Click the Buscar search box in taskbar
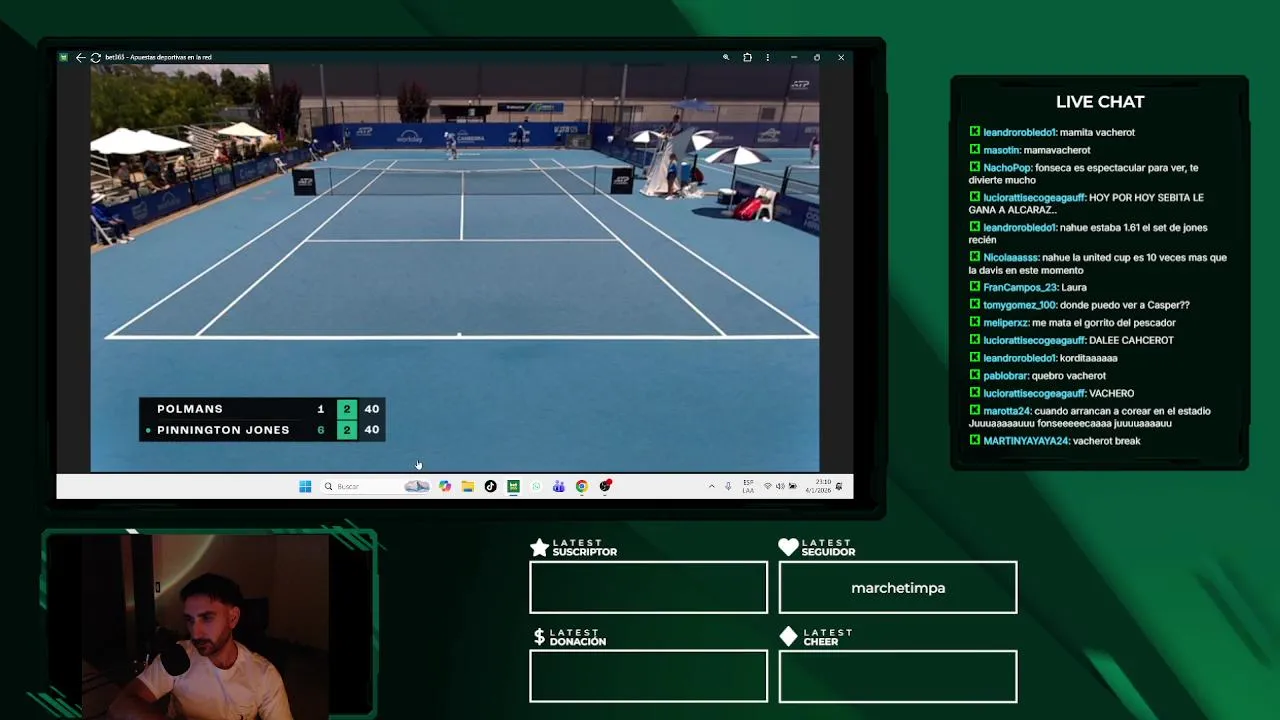Image resolution: width=1280 pixels, height=720 pixels. click(x=376, y=486)
